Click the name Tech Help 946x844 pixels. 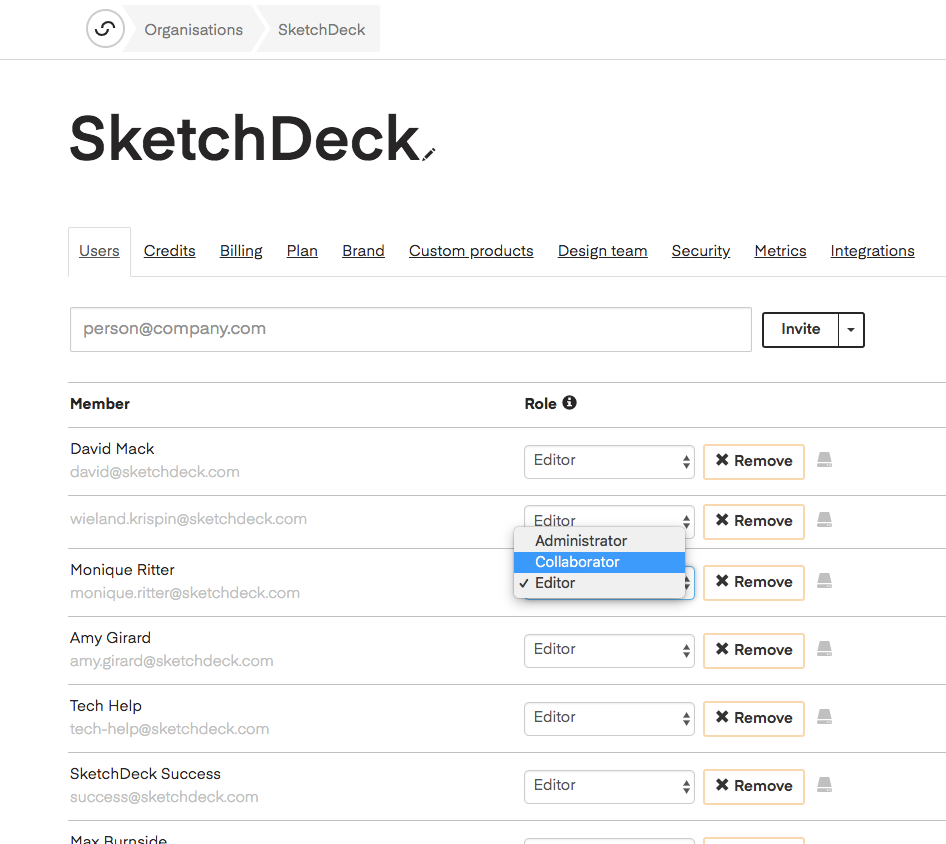coord(106,706)
